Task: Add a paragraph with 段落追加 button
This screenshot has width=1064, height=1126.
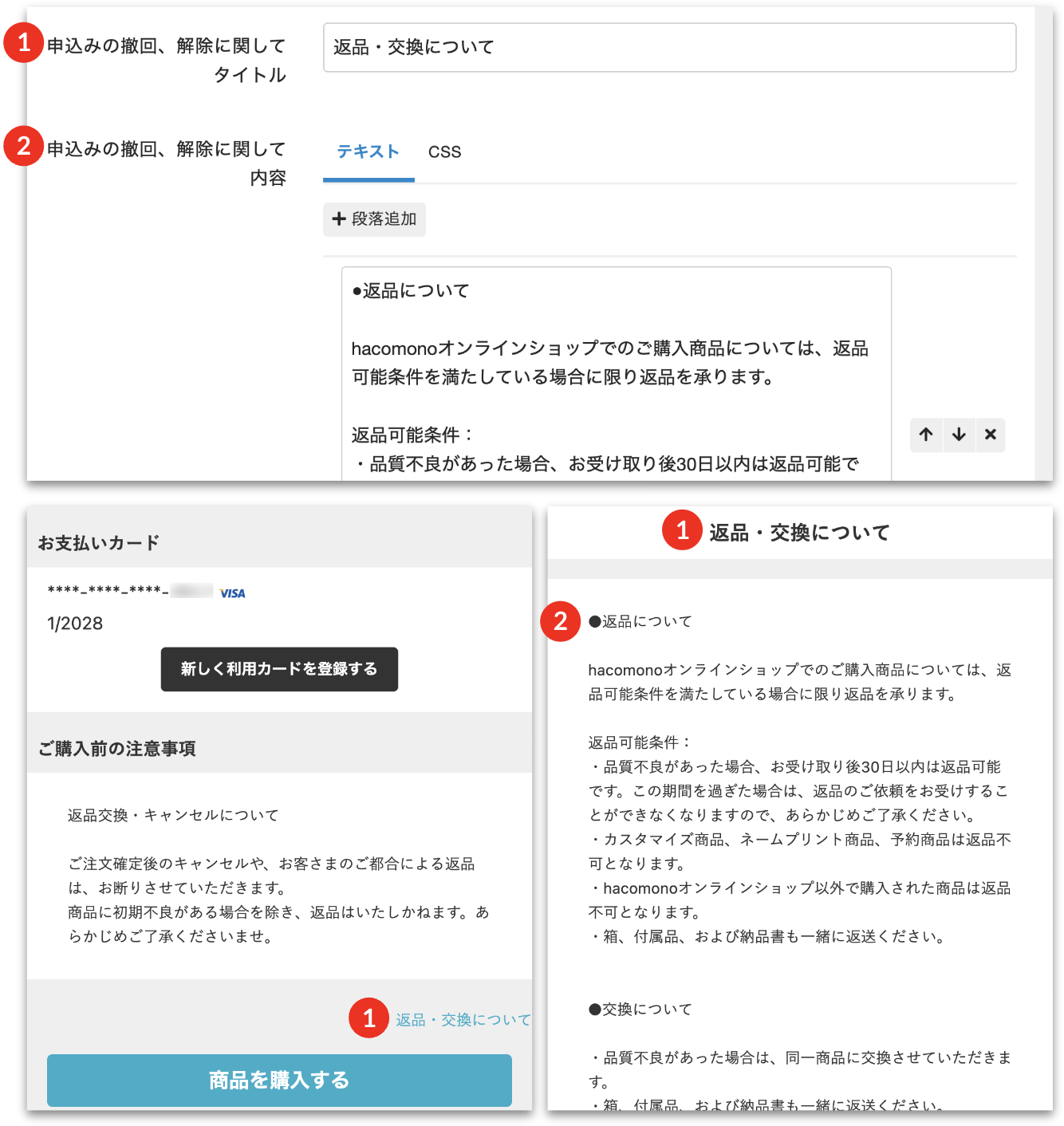Action: point(374,219)
